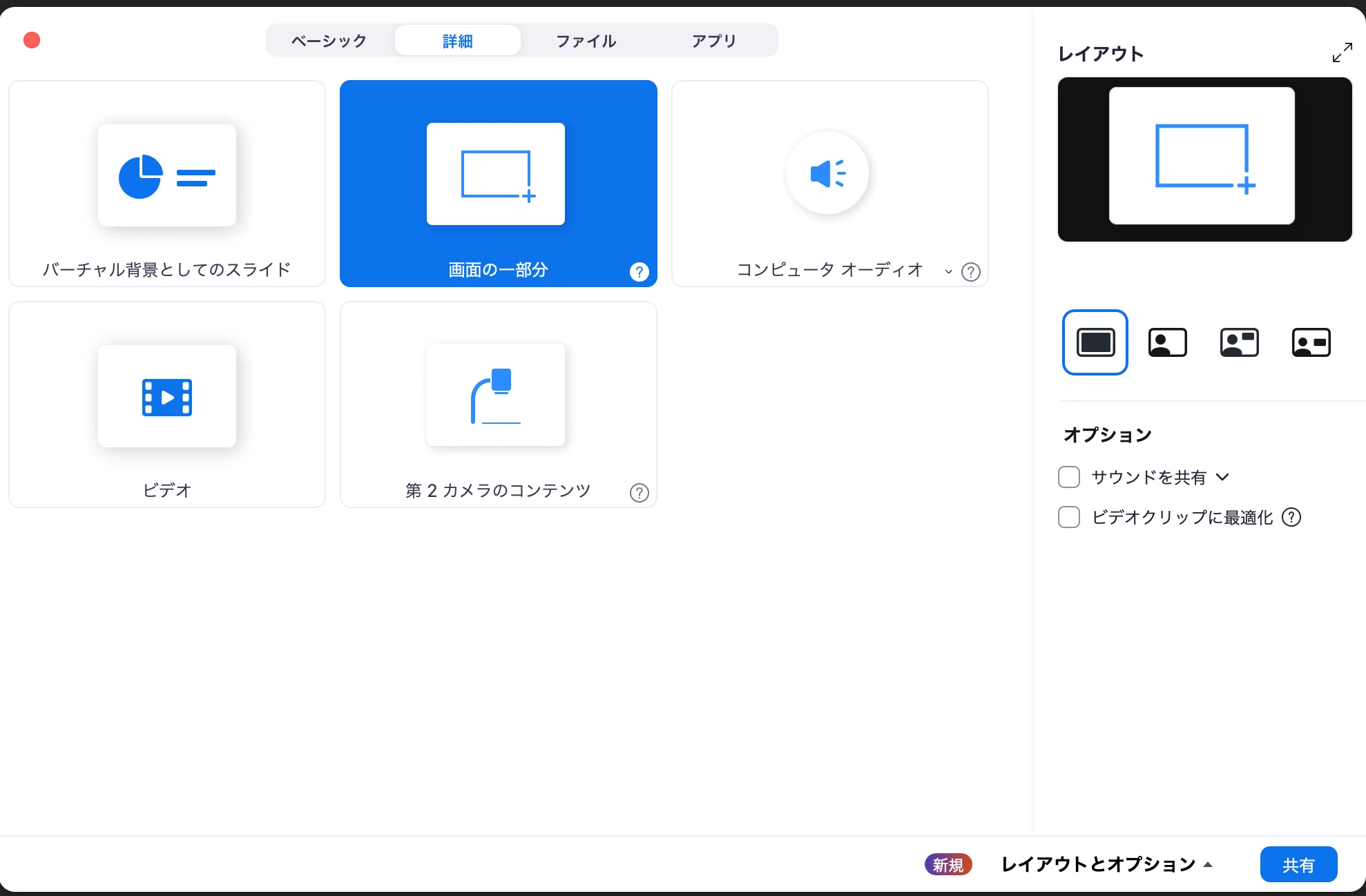Click the blue 共有 share button
The height and width of the screenshot is (896, 1366).
(1298, 864)
